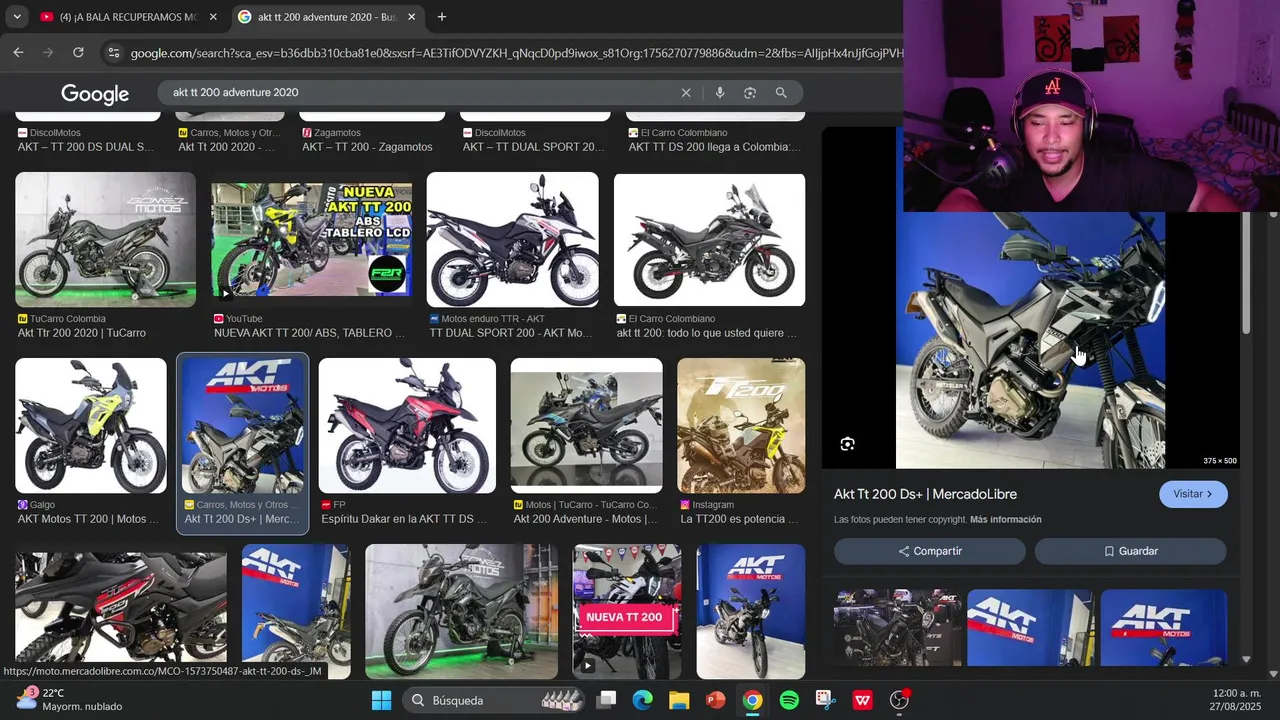Viewport: 1280px width, 720px height.
Task: Click 'AKT TT DS 200 llega a Colombia' link
Action: coord(715,147)
